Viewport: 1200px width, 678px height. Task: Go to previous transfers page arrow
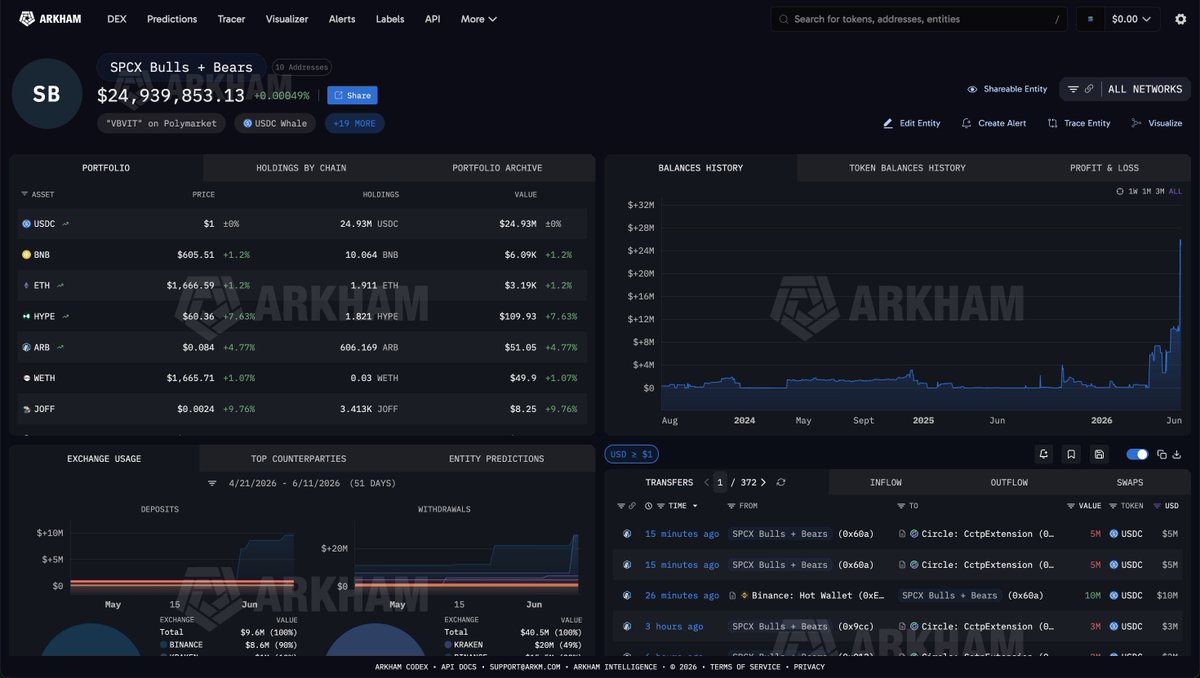pyautogui.click(x=706, y=483)
